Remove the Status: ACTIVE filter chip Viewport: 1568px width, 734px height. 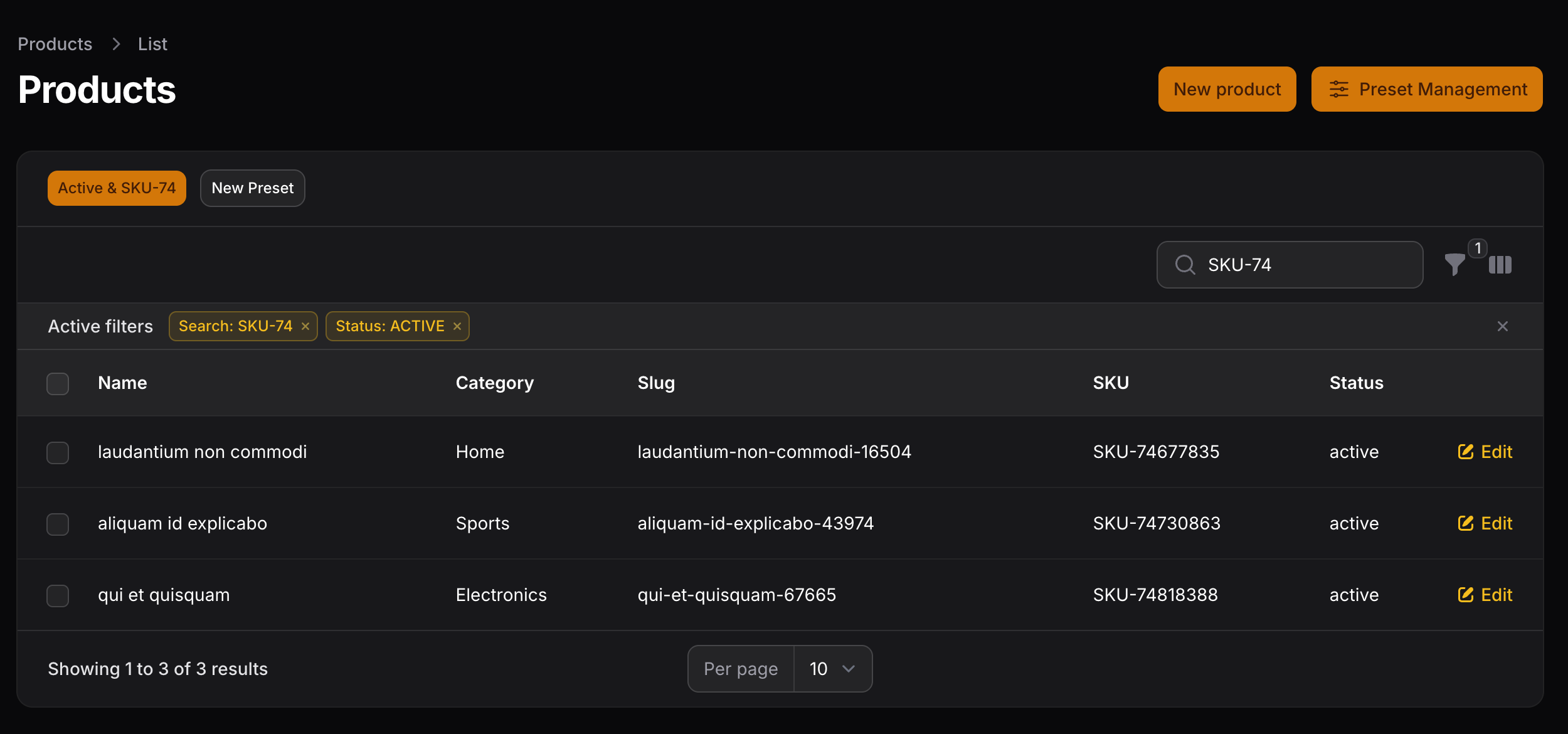457,326
